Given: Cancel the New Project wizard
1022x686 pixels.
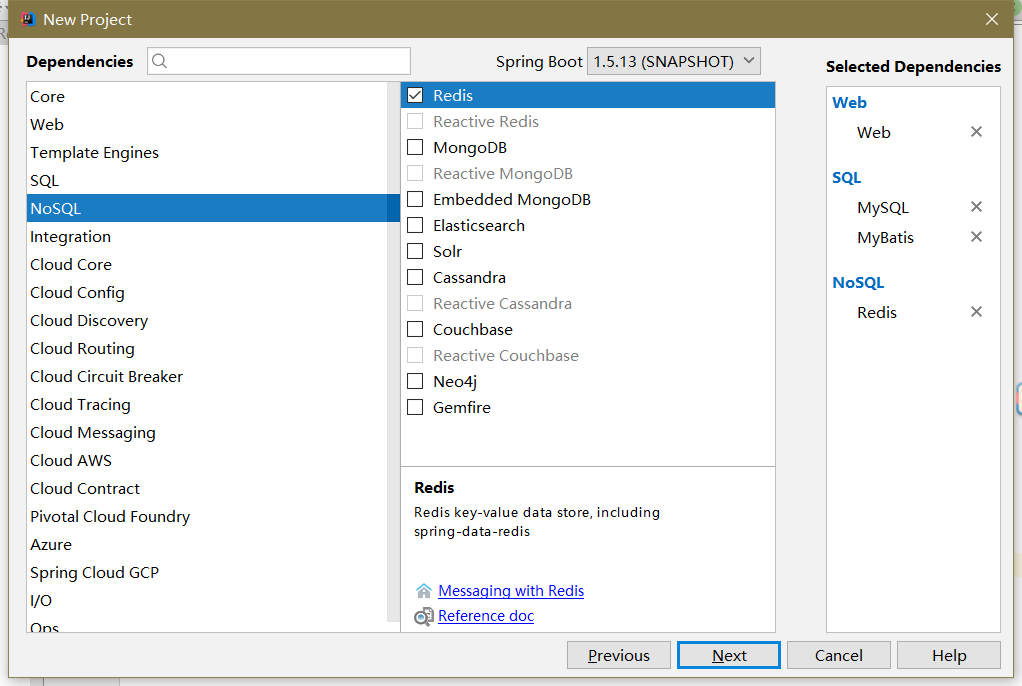Looking at the screenshot, I should click(838, 655).
